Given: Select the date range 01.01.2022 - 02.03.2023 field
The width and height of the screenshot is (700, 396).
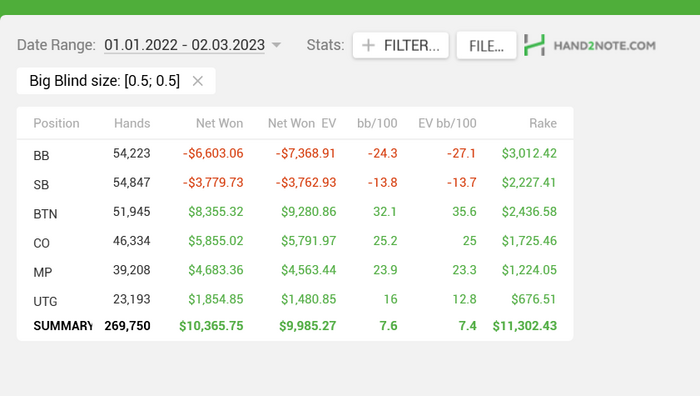Looking at the screenshot, I should [184, 45].
